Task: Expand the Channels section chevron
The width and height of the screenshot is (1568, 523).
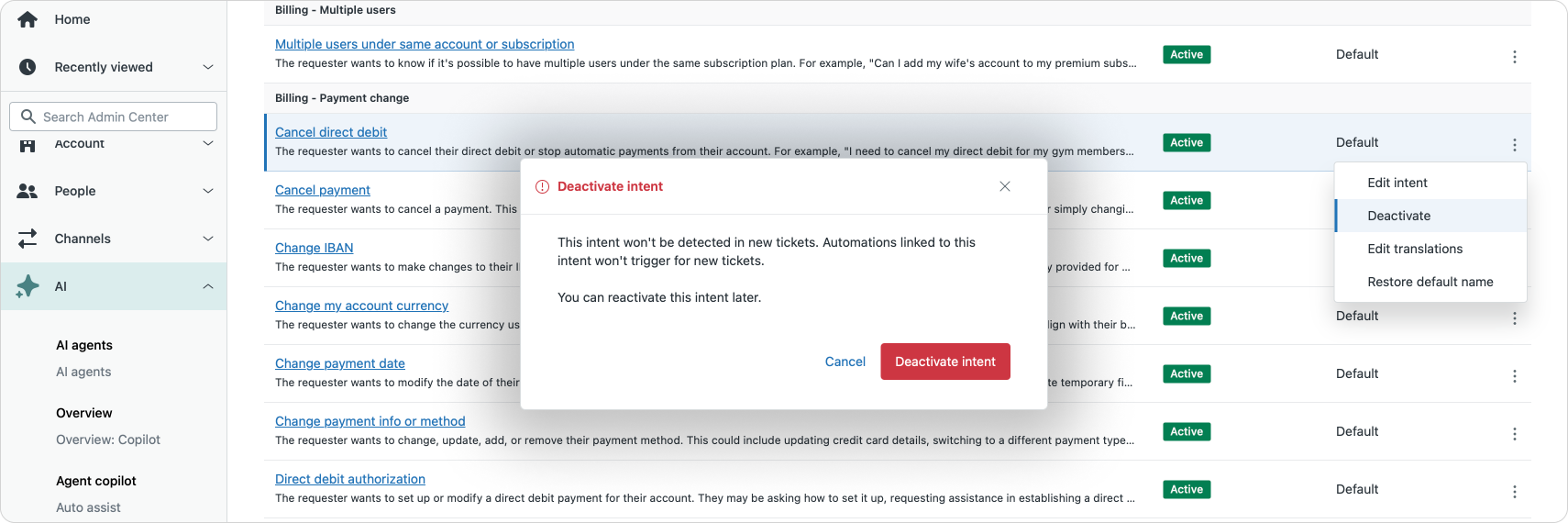Action: [x=208, y=239]
